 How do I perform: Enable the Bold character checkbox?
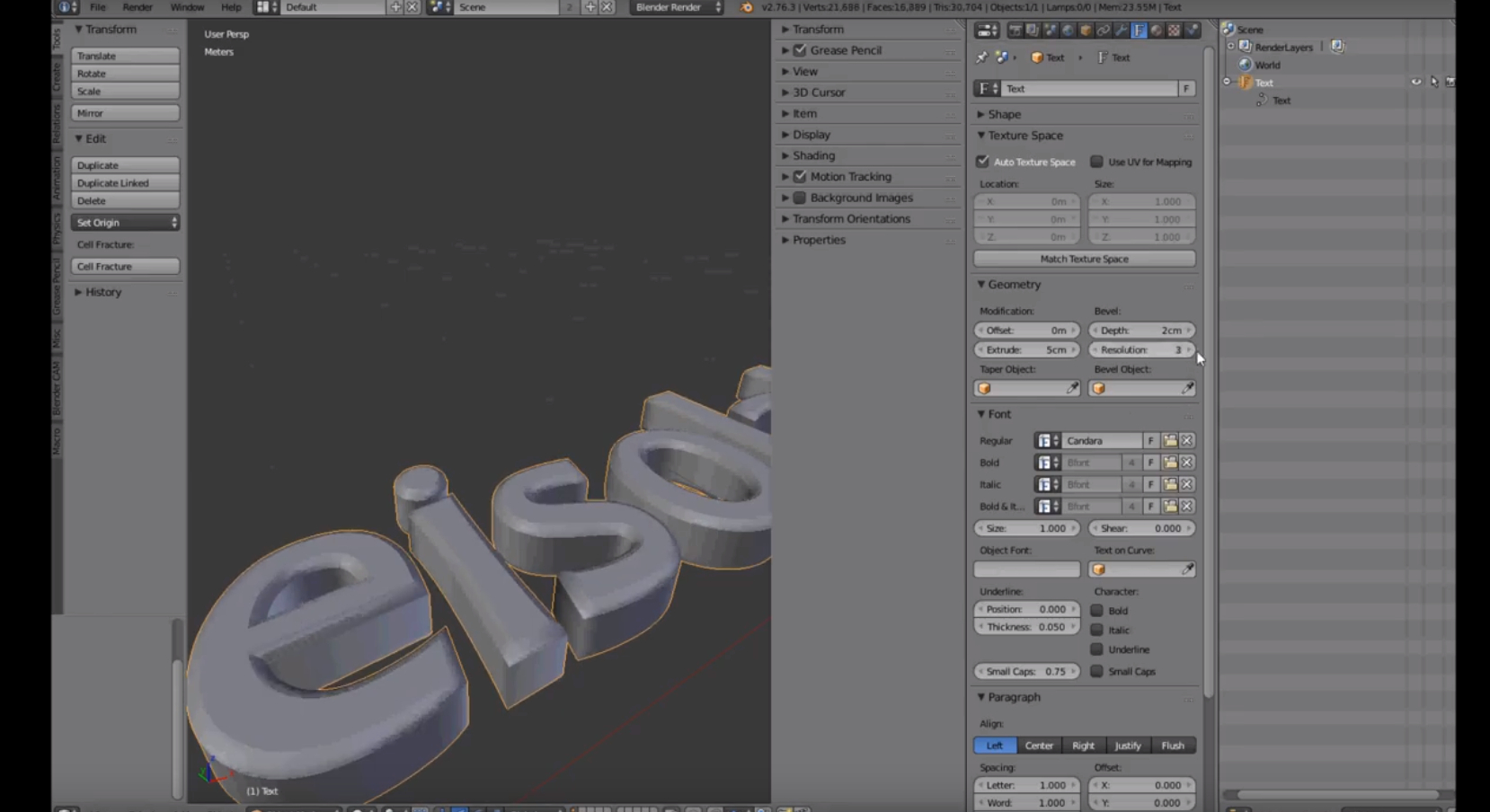coord(1096,610)
